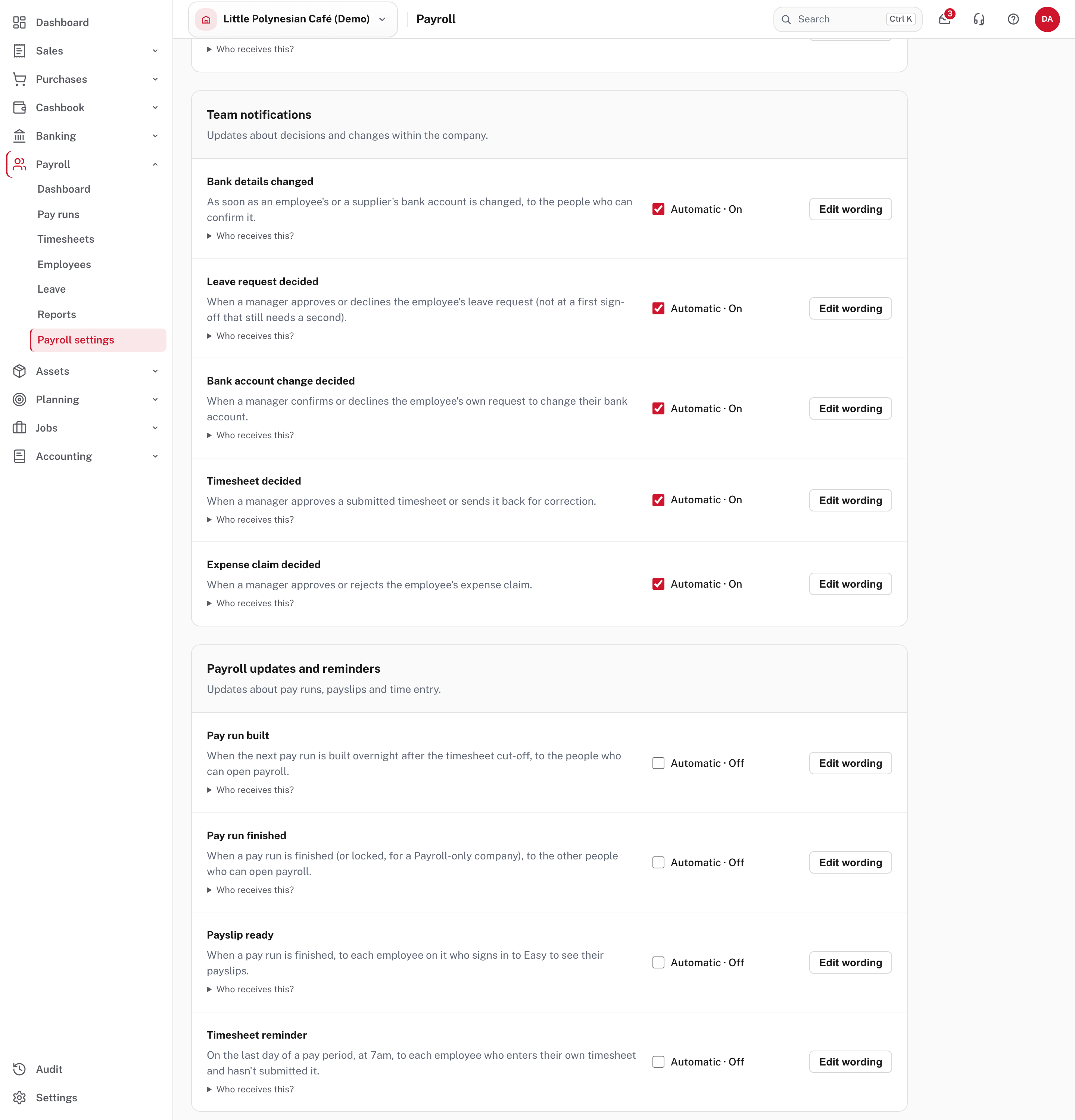Expand the Accounting menu chevron
Screen dimensions: 1075x1120
coord(155,457)
